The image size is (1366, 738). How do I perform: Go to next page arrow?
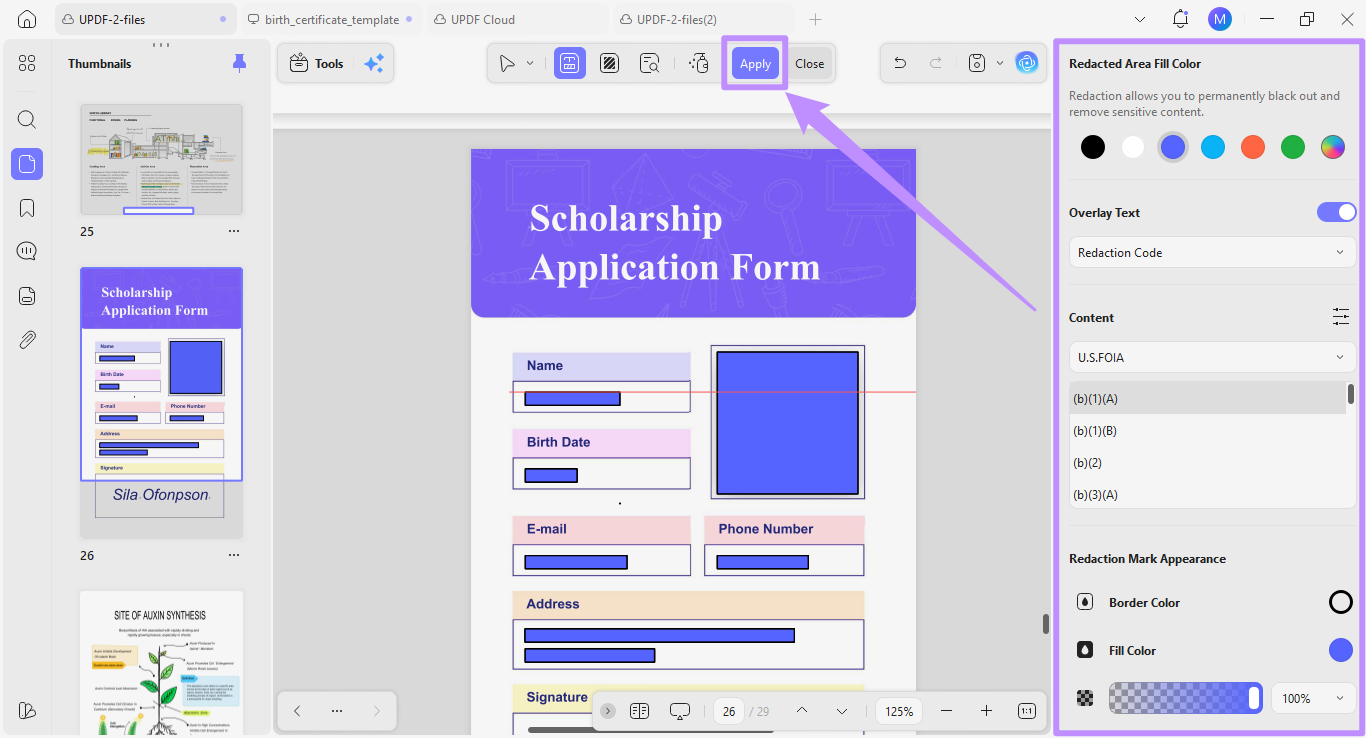click(842, 711)
